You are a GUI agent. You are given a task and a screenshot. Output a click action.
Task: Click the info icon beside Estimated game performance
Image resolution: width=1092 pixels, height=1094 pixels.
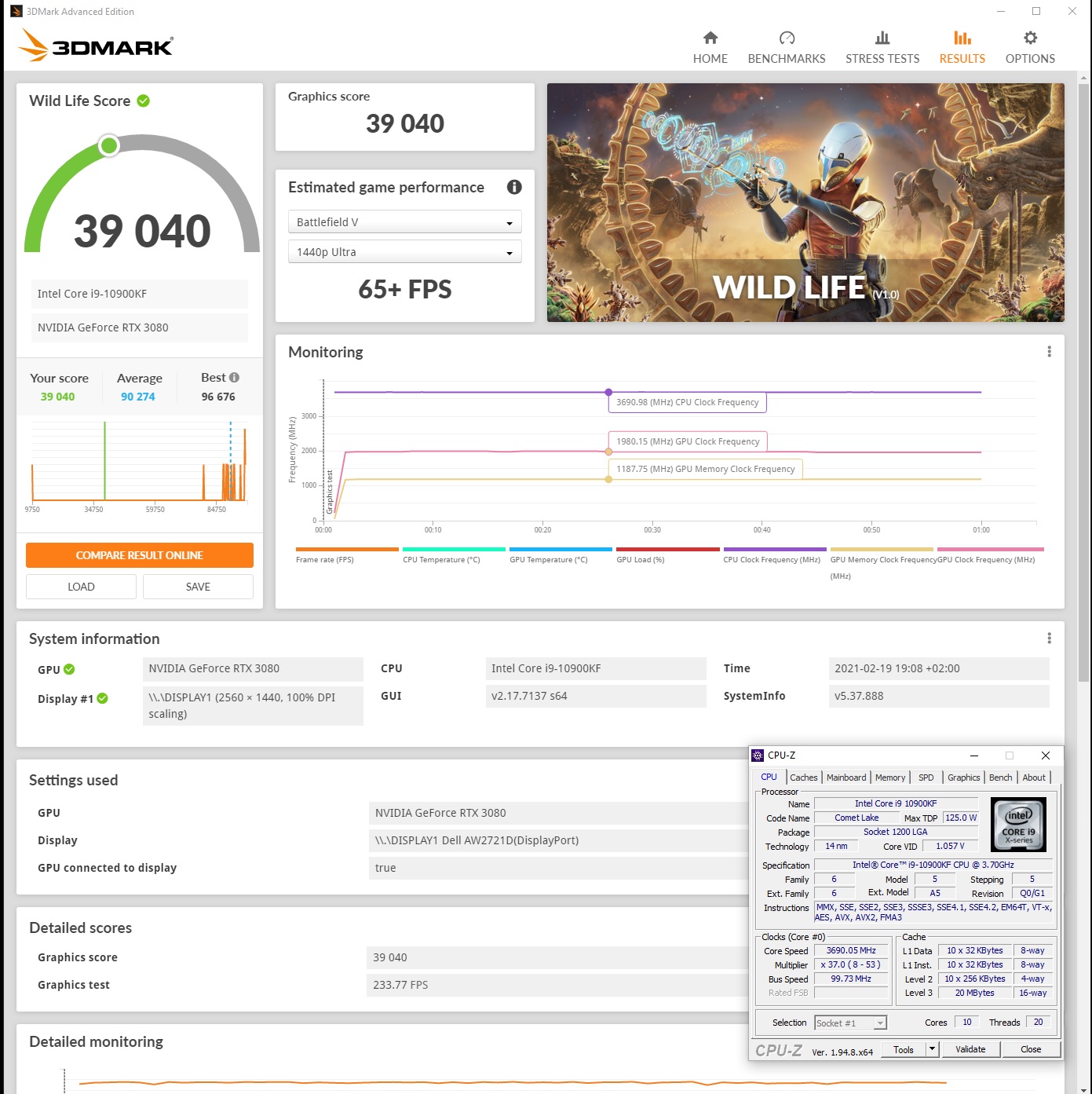click(x=514, y=187)
